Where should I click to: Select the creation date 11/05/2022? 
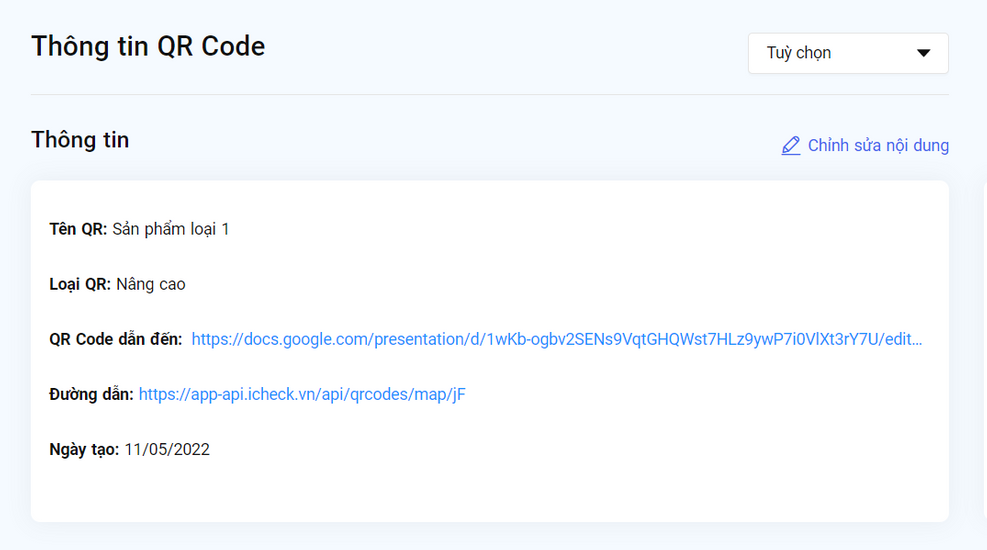pos(167,449)
